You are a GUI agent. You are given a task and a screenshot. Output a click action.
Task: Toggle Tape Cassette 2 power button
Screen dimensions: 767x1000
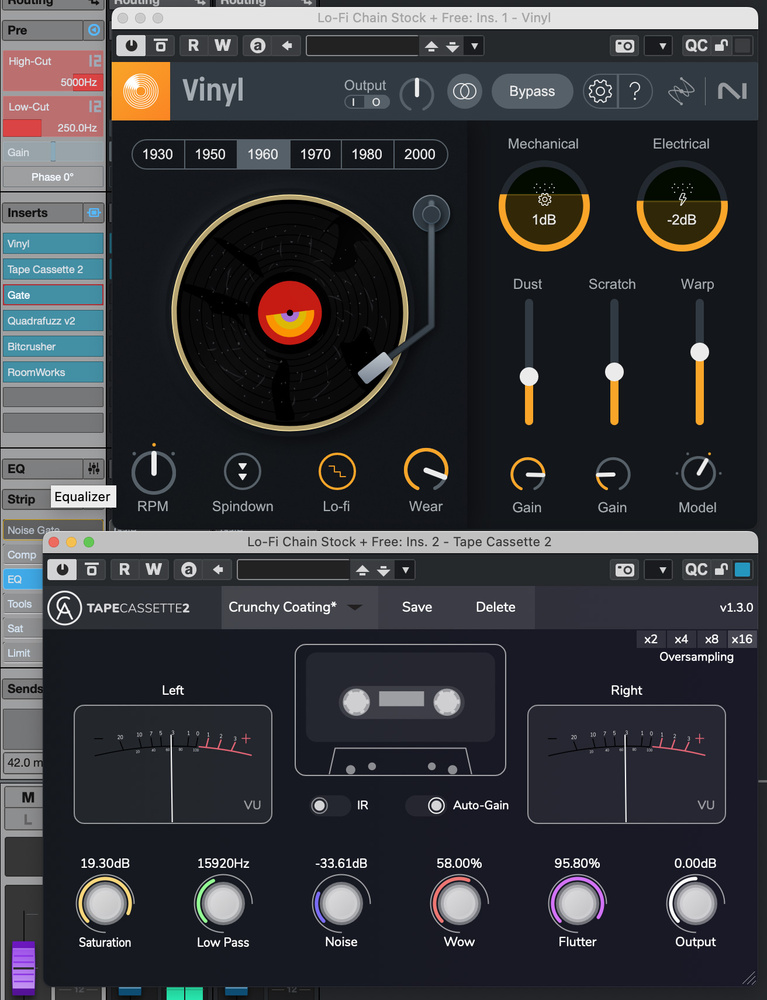(x=62, y=570)
